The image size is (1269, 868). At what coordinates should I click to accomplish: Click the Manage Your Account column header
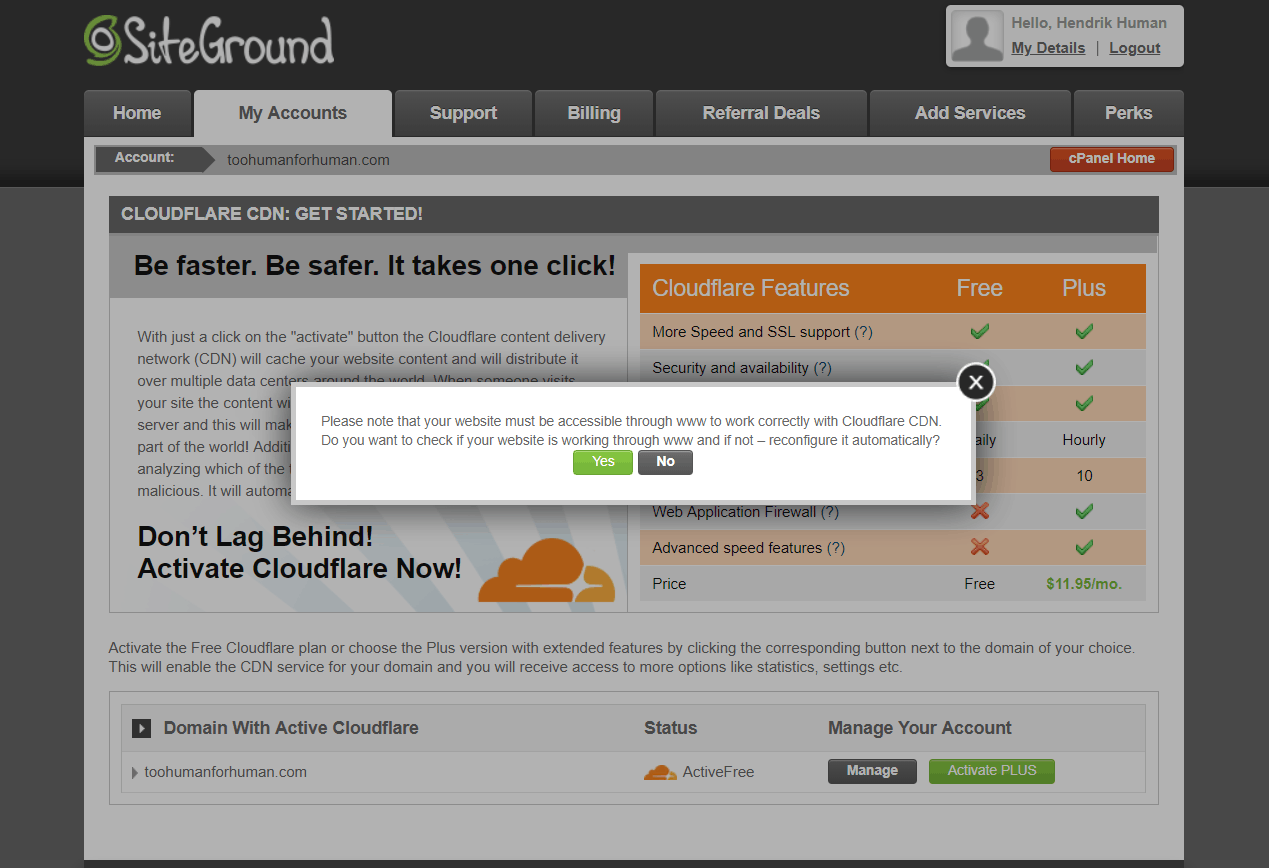click(920, 728)
